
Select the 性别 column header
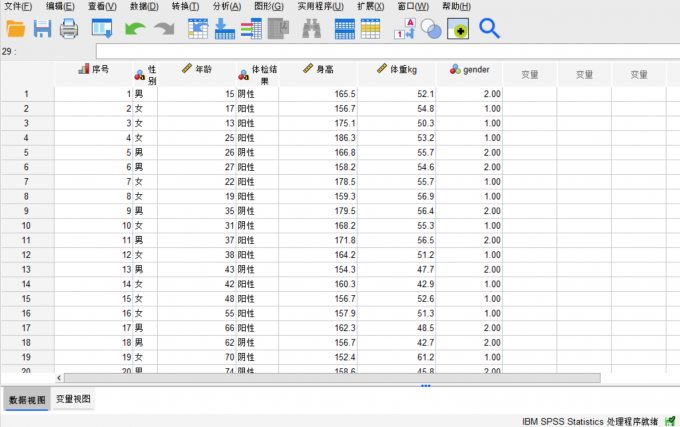click(x=145, y=74)
